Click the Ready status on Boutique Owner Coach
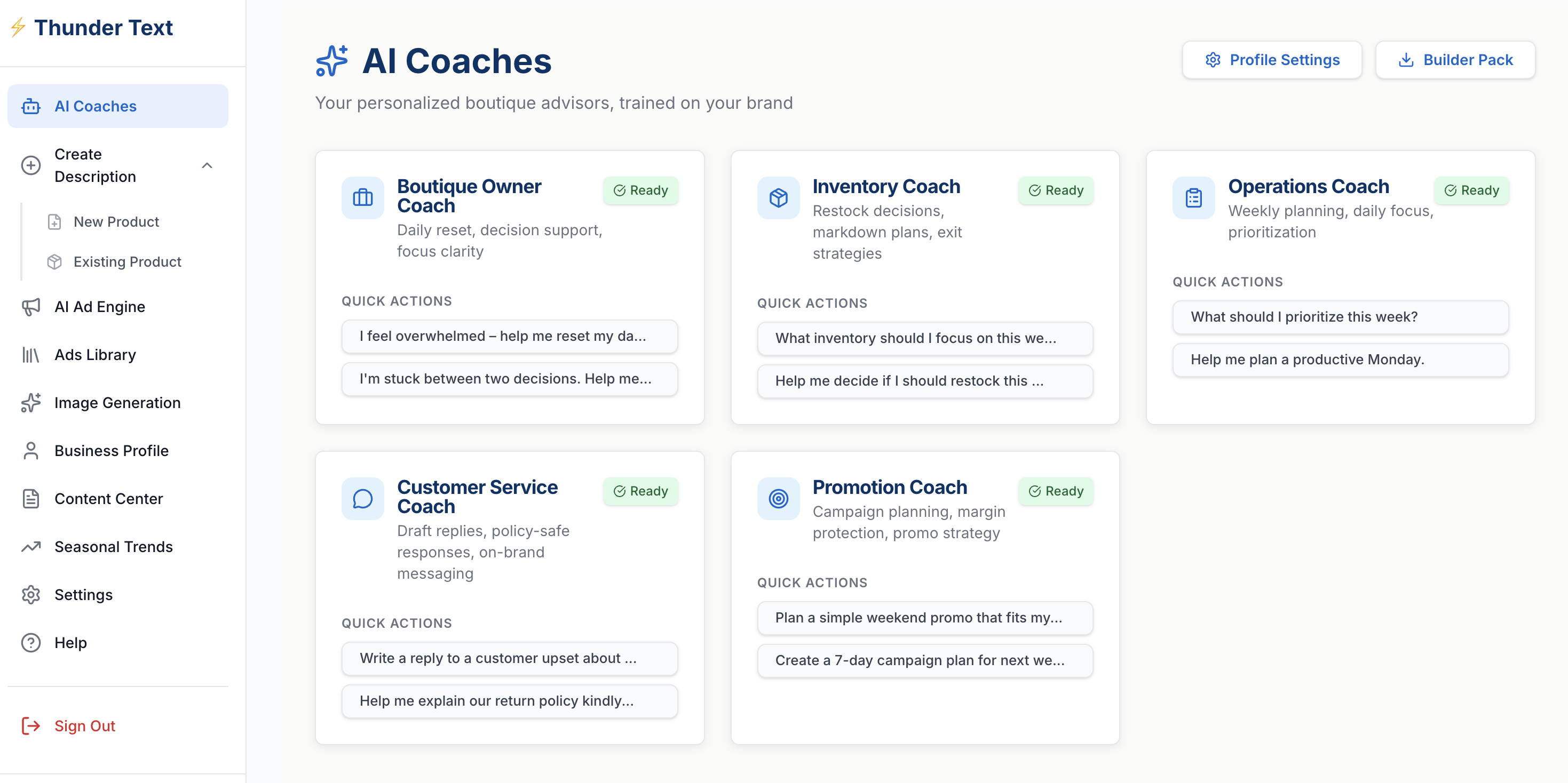Viewport: 1568px width, 783px height. 640,190
